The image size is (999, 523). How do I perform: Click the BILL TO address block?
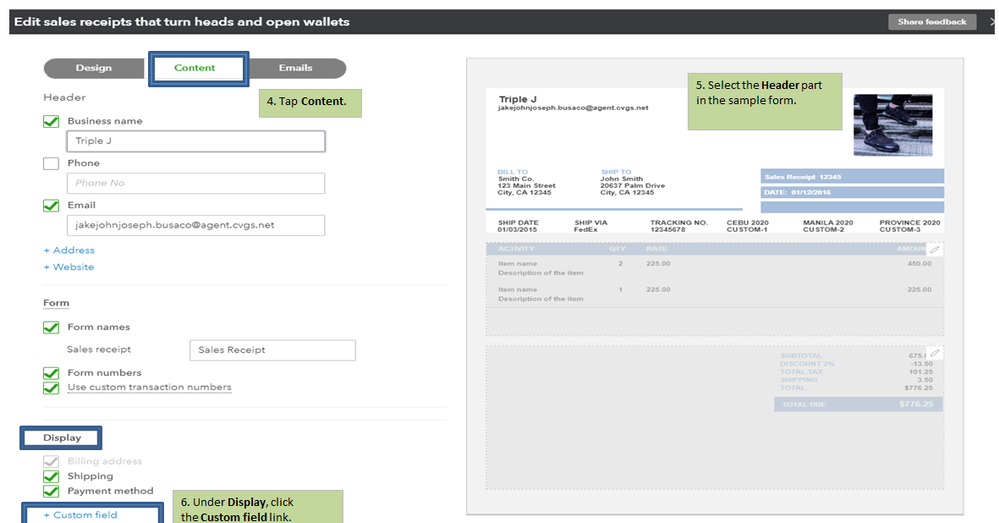click(526, 182)
